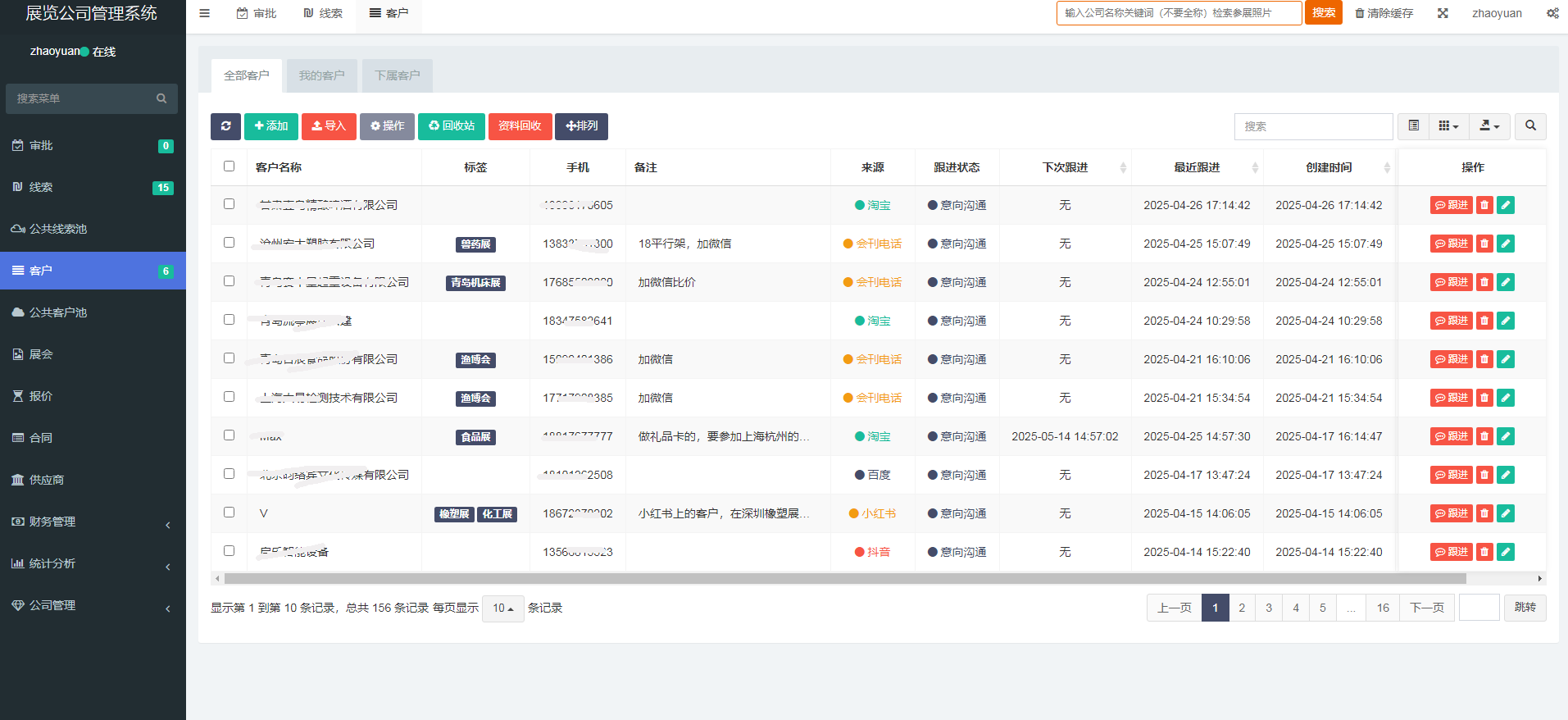Click the hamburger menu toggle icon

(205, 13)
